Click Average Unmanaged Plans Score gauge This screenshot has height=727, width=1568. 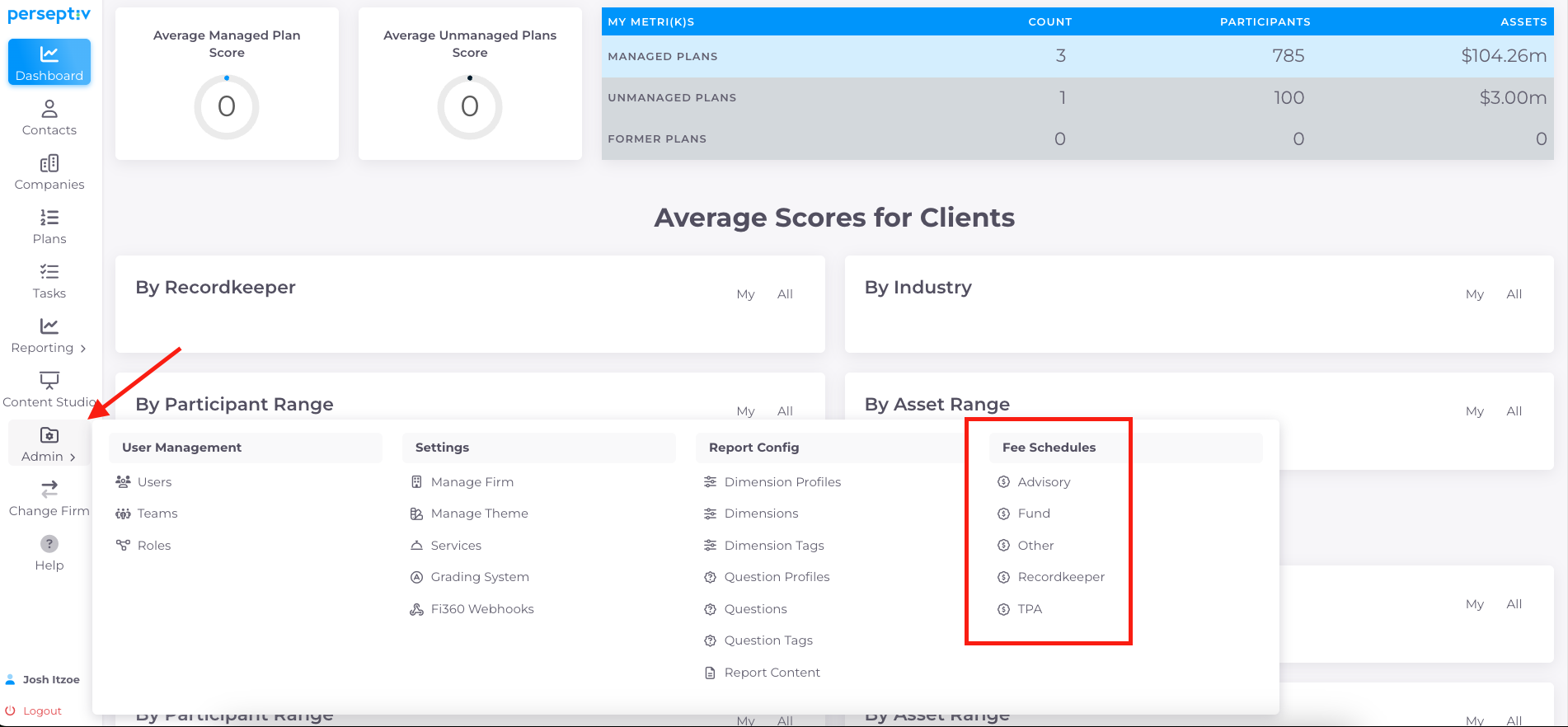[470, 106]
